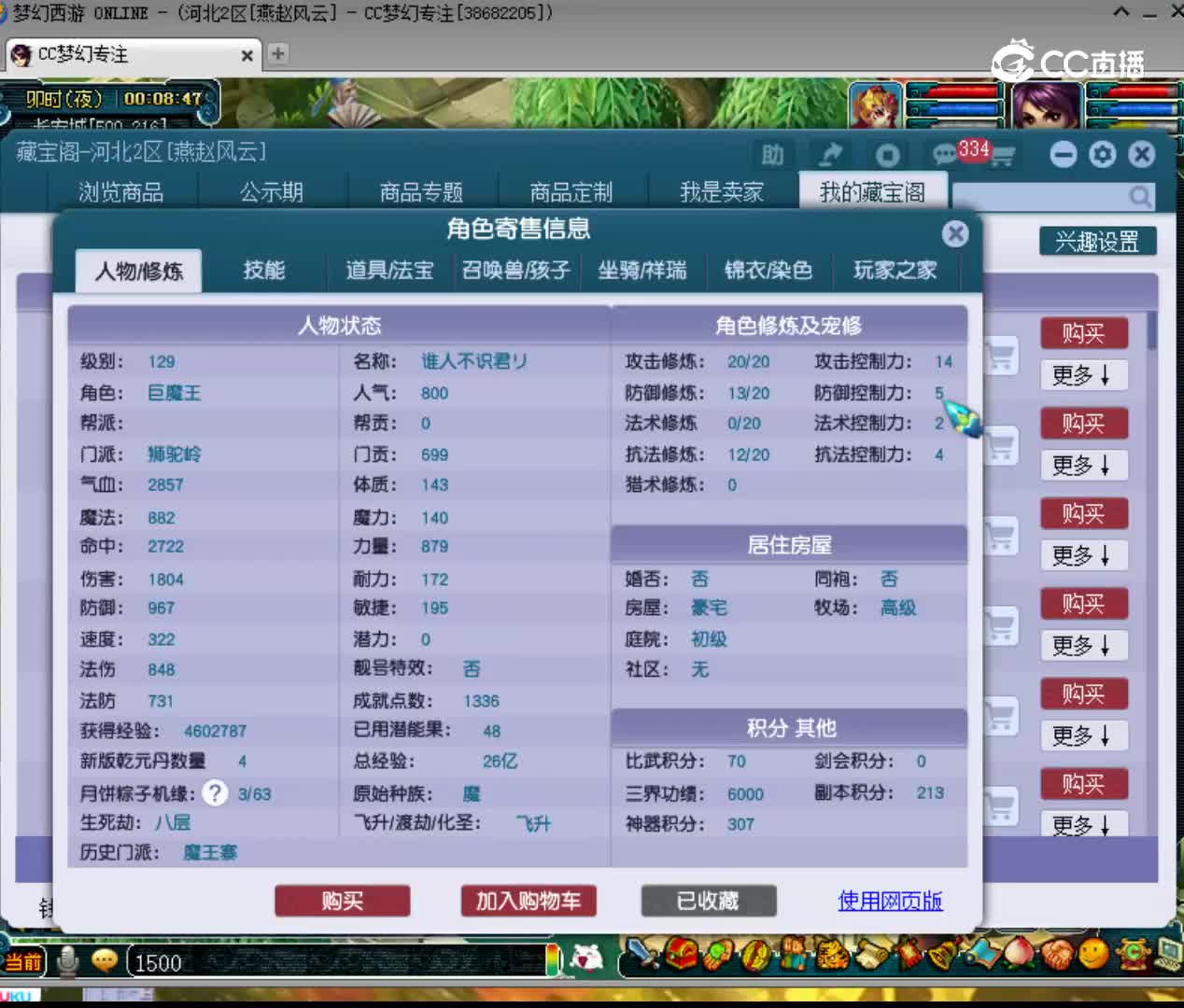This screenshot has width=1184, height=1008.
Task: Click the help question mark beside 月饼粽子机缘
Action: pyautogui.click(x=215, y=793)
